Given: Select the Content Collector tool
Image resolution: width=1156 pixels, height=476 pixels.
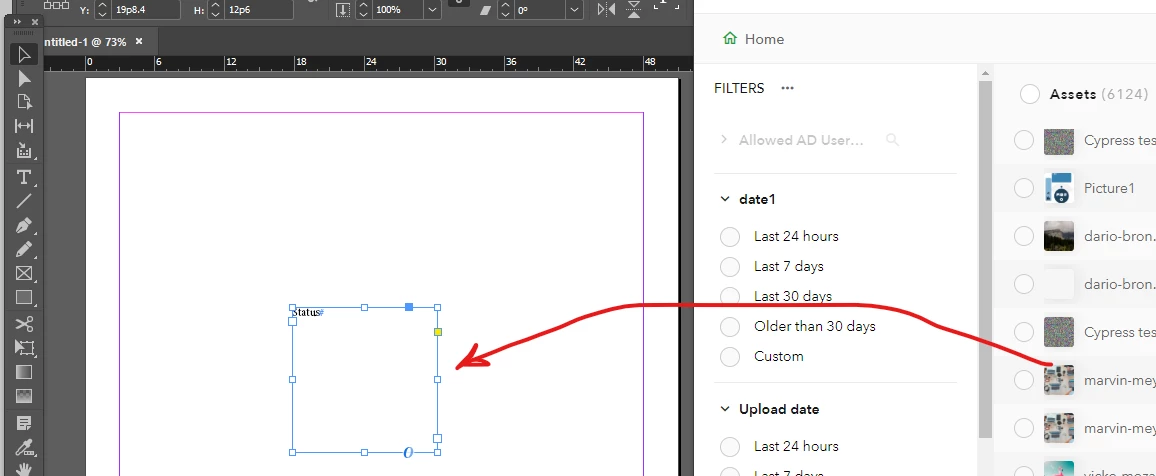Looking at the screenshot, I should [x=24, y=150].
